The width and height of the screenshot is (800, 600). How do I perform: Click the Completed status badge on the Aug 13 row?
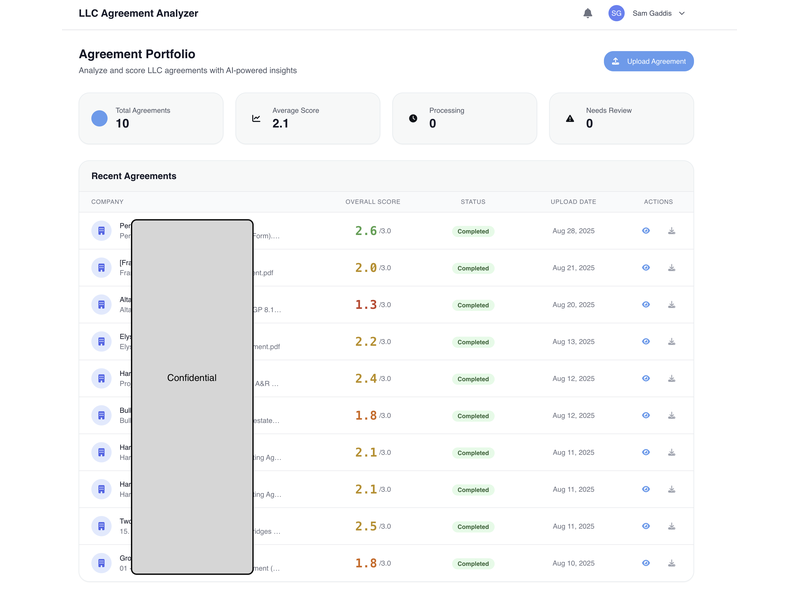click(472, 341)
